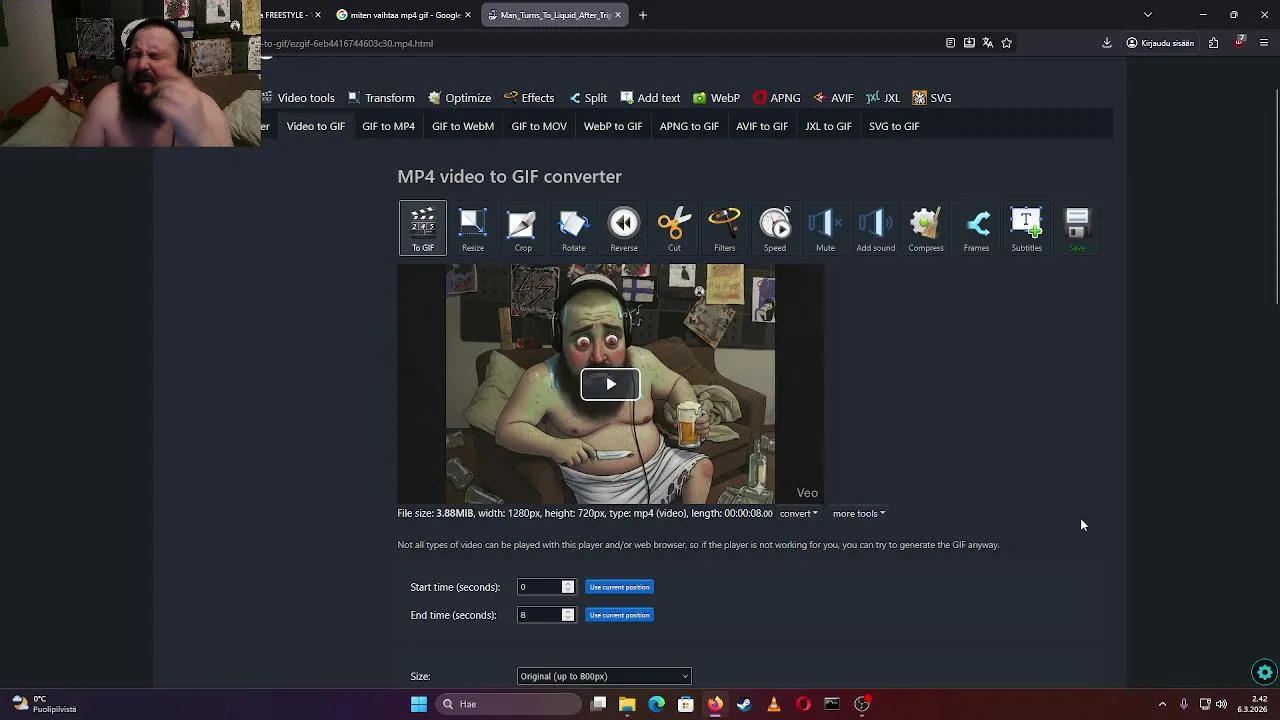Translate this page icon
Image resolution: width=1280 pixels, height=720 pixels.
(988, 43)
